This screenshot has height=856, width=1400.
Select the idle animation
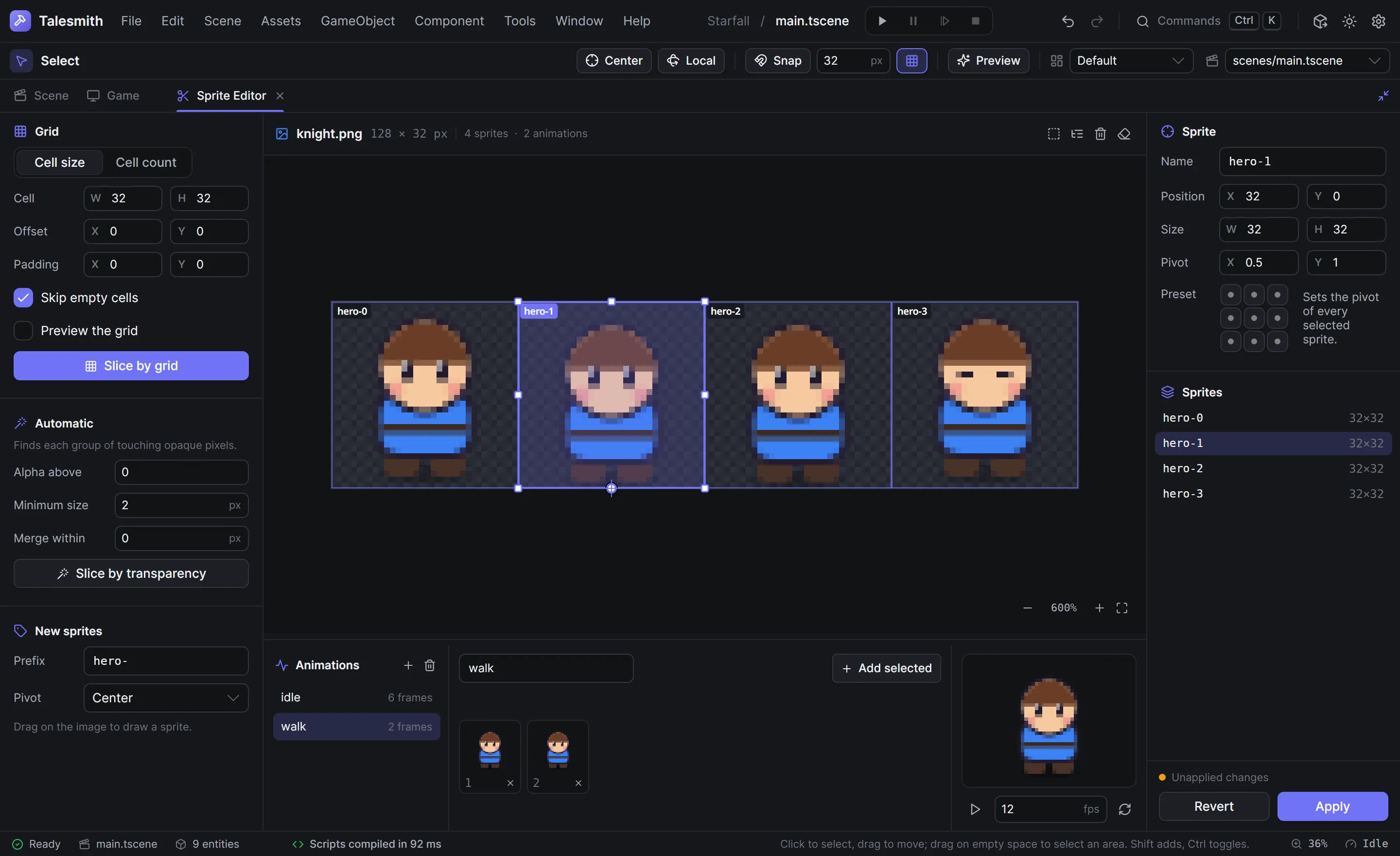click(x=357, y=697)
